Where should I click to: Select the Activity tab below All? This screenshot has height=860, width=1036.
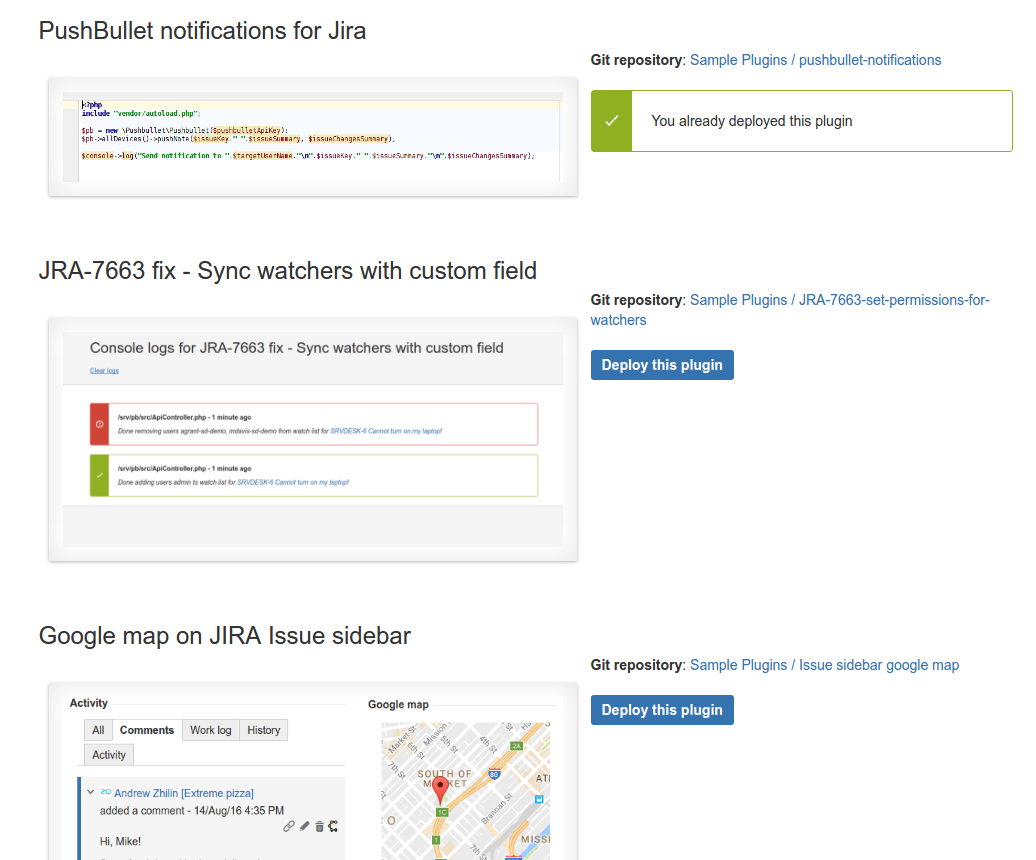[109, 755]
